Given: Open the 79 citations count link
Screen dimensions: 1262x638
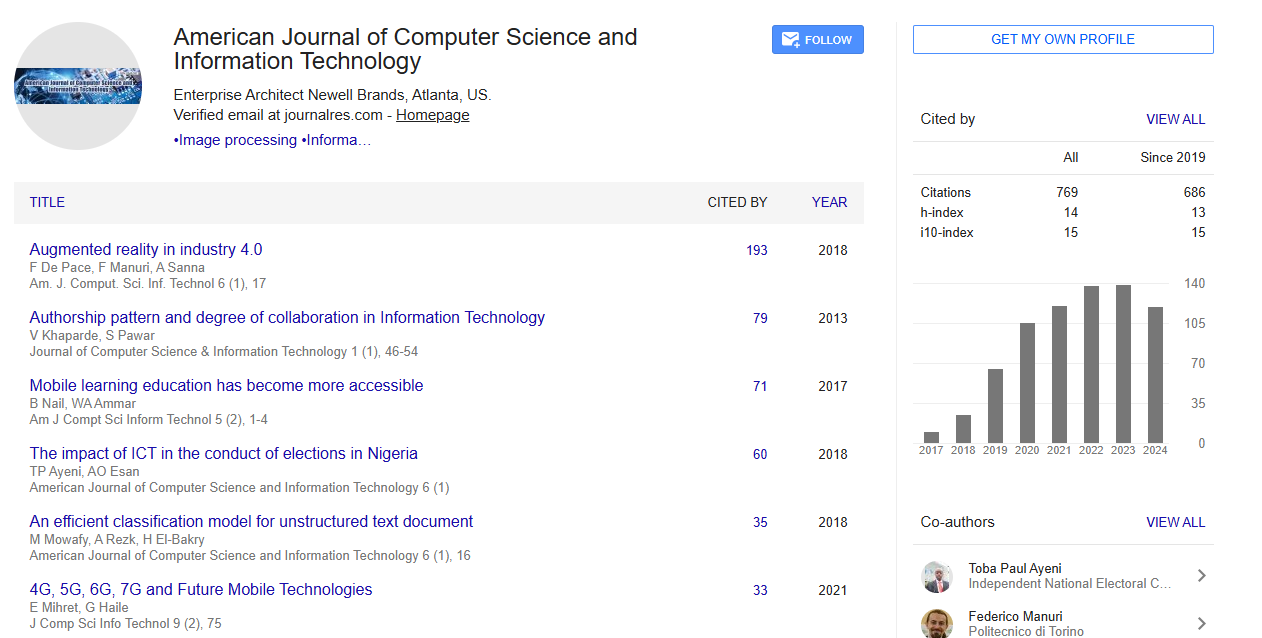Looking at the screenshot, I should pos(760,318).
